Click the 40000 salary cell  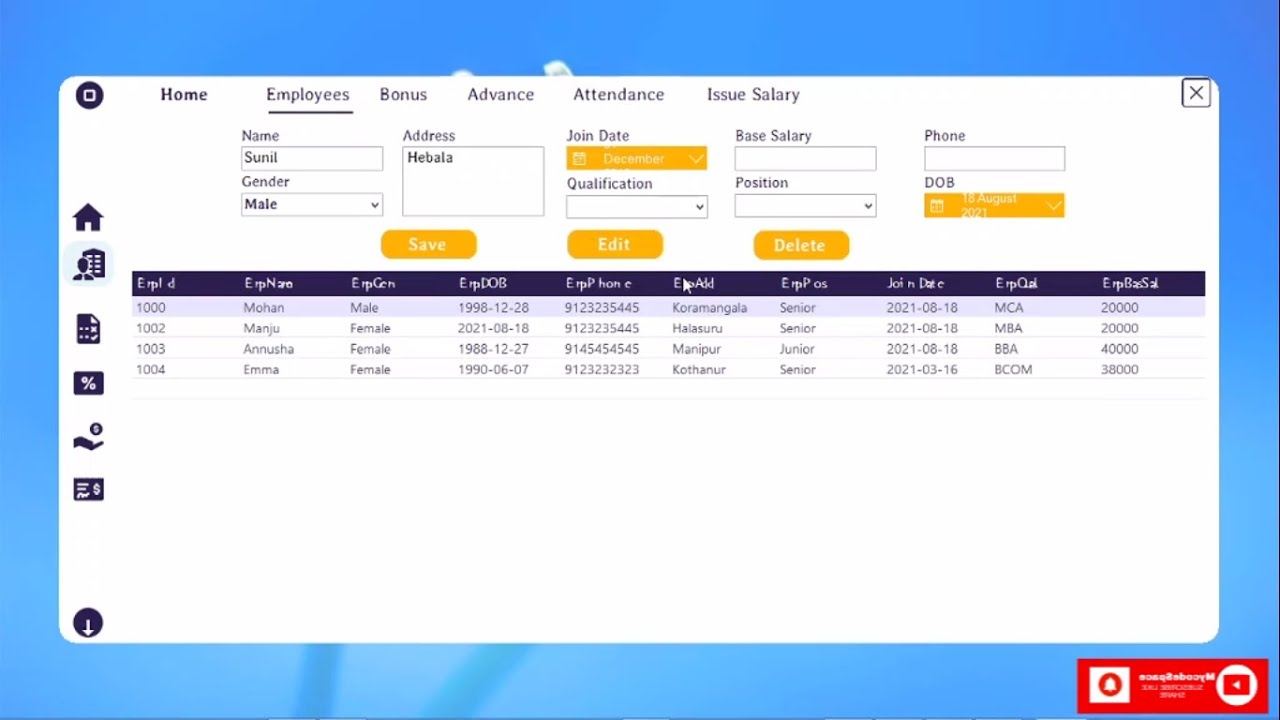1120,349
